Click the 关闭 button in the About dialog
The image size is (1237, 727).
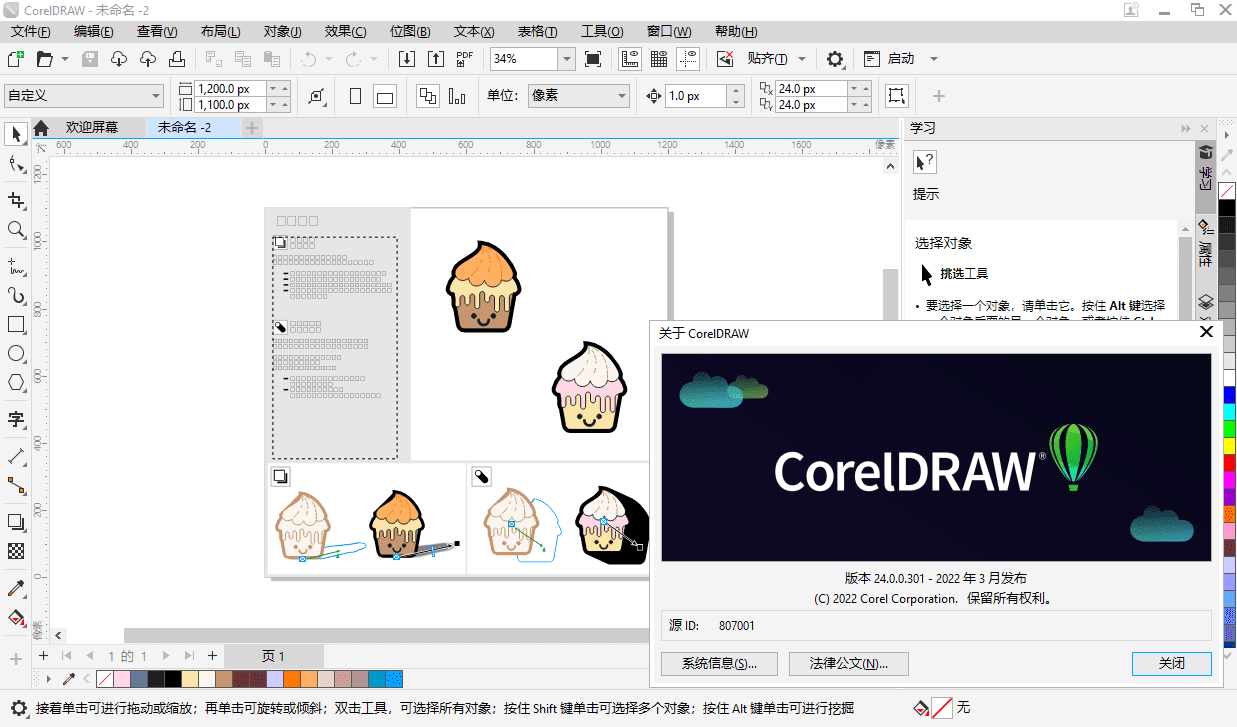click(1172, 663)
